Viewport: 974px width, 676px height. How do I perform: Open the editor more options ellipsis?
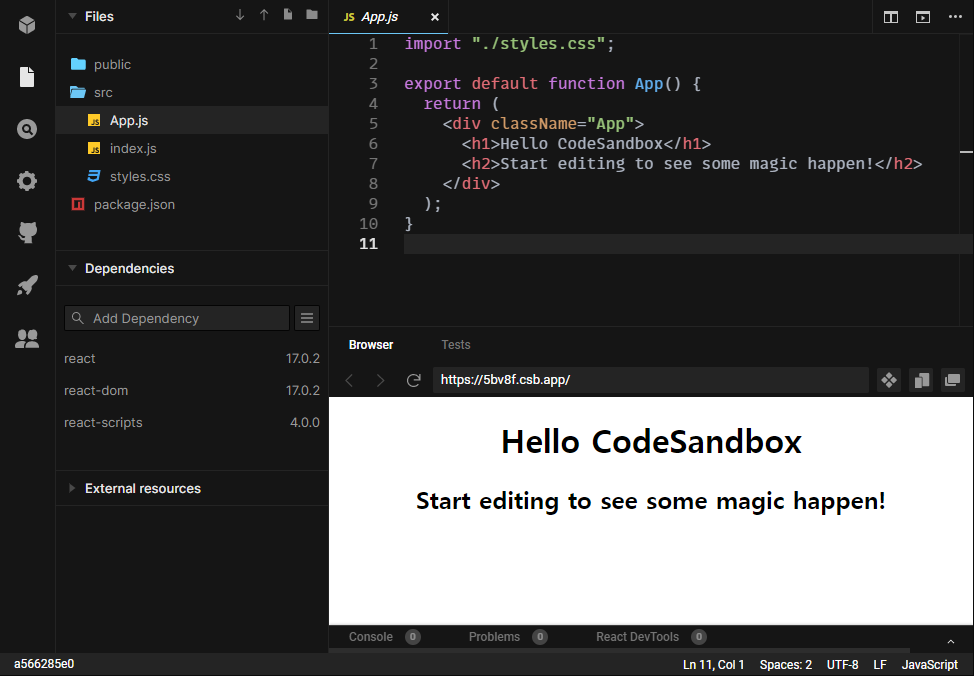pyautogui.click(x=955, y=17)
